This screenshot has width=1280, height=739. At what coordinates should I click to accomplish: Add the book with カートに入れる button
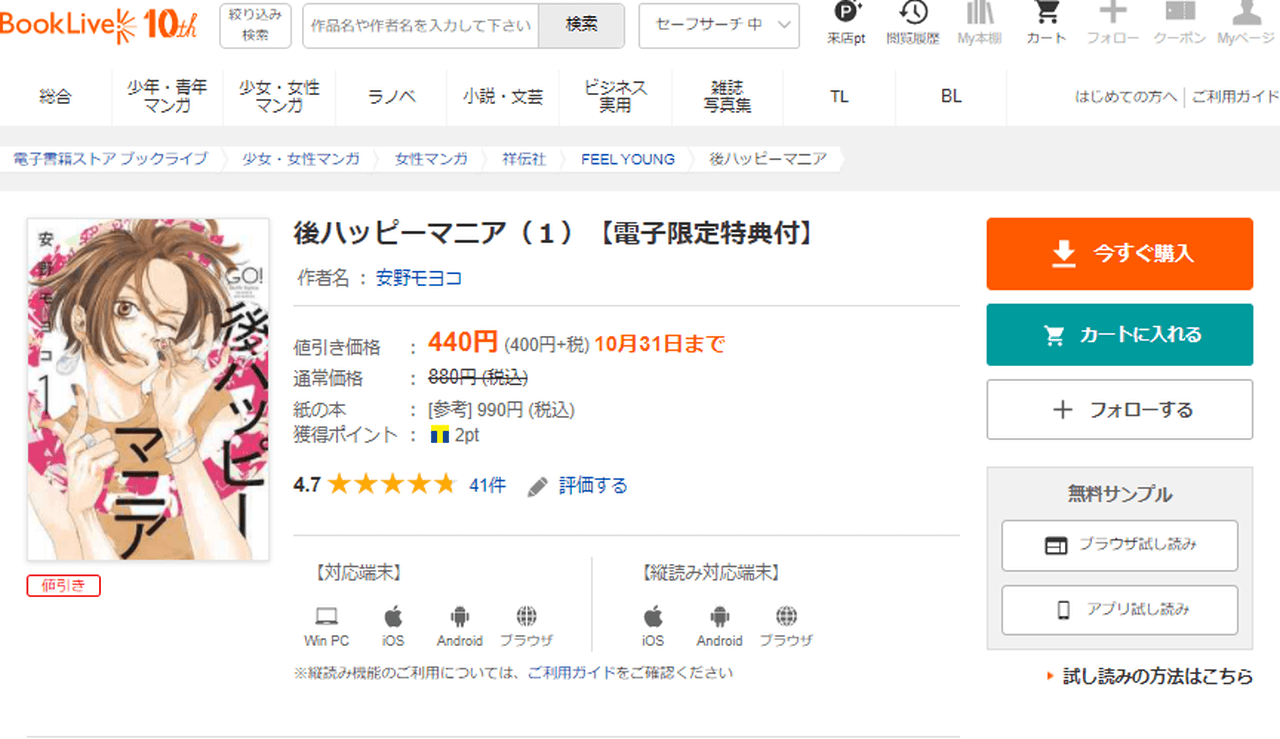click(1119, 335)
